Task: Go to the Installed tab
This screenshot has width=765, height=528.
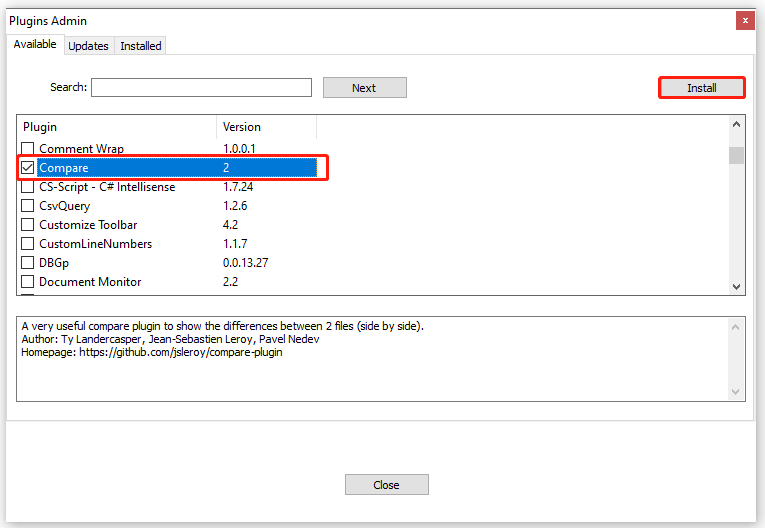Action: coord(141,46)
